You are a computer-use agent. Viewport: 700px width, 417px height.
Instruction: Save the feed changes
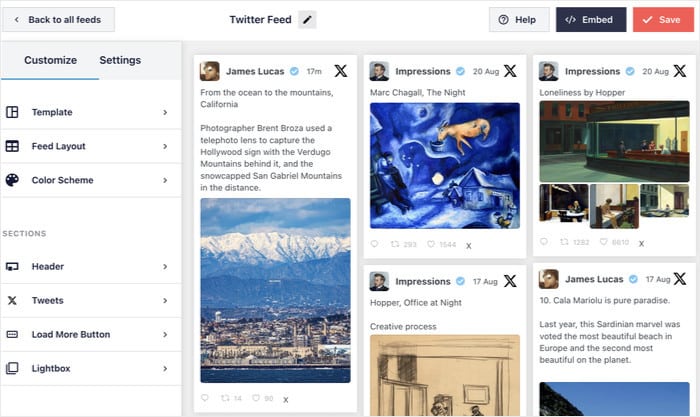click(662, 20)
